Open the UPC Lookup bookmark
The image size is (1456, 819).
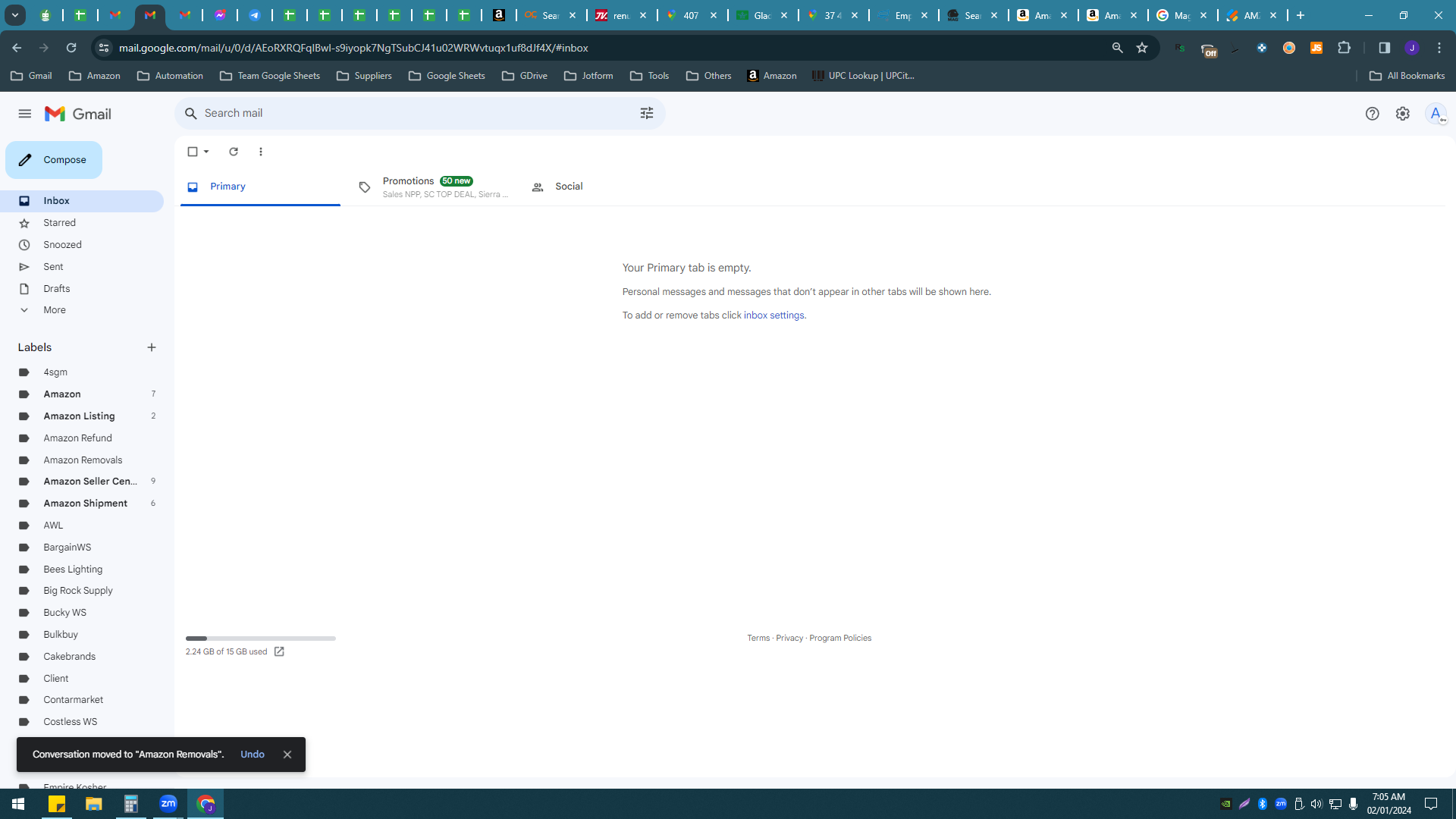click(863, 76)
